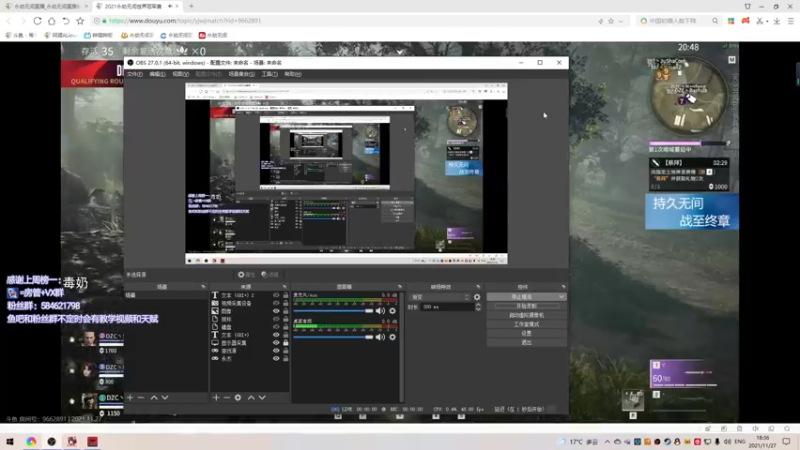Image resolution: width=800 pixels, height=450 pixels.
Task: Switch to the first browser tab
Action: (46, 6)
